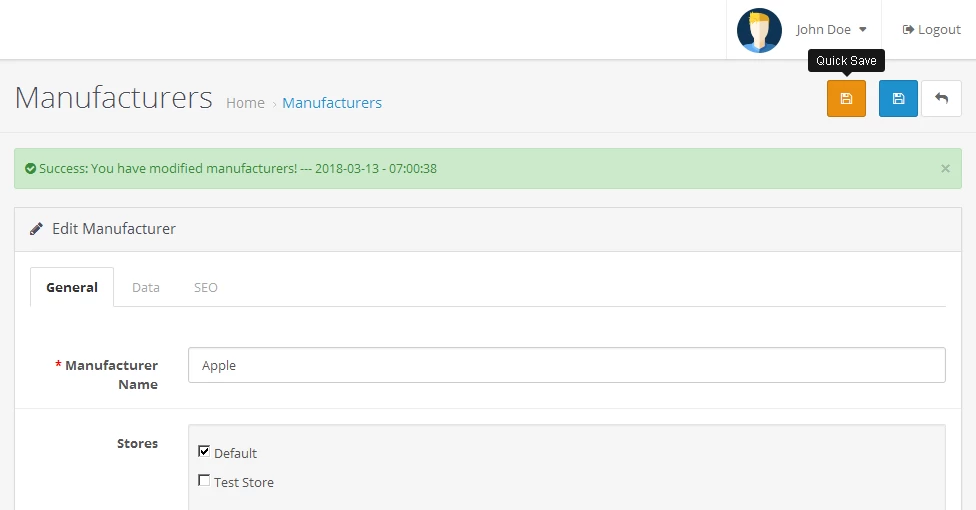The height and width of the screenshot is (510, 976).
Task: Switch to the SEO tab
Action: pos(205,287)
